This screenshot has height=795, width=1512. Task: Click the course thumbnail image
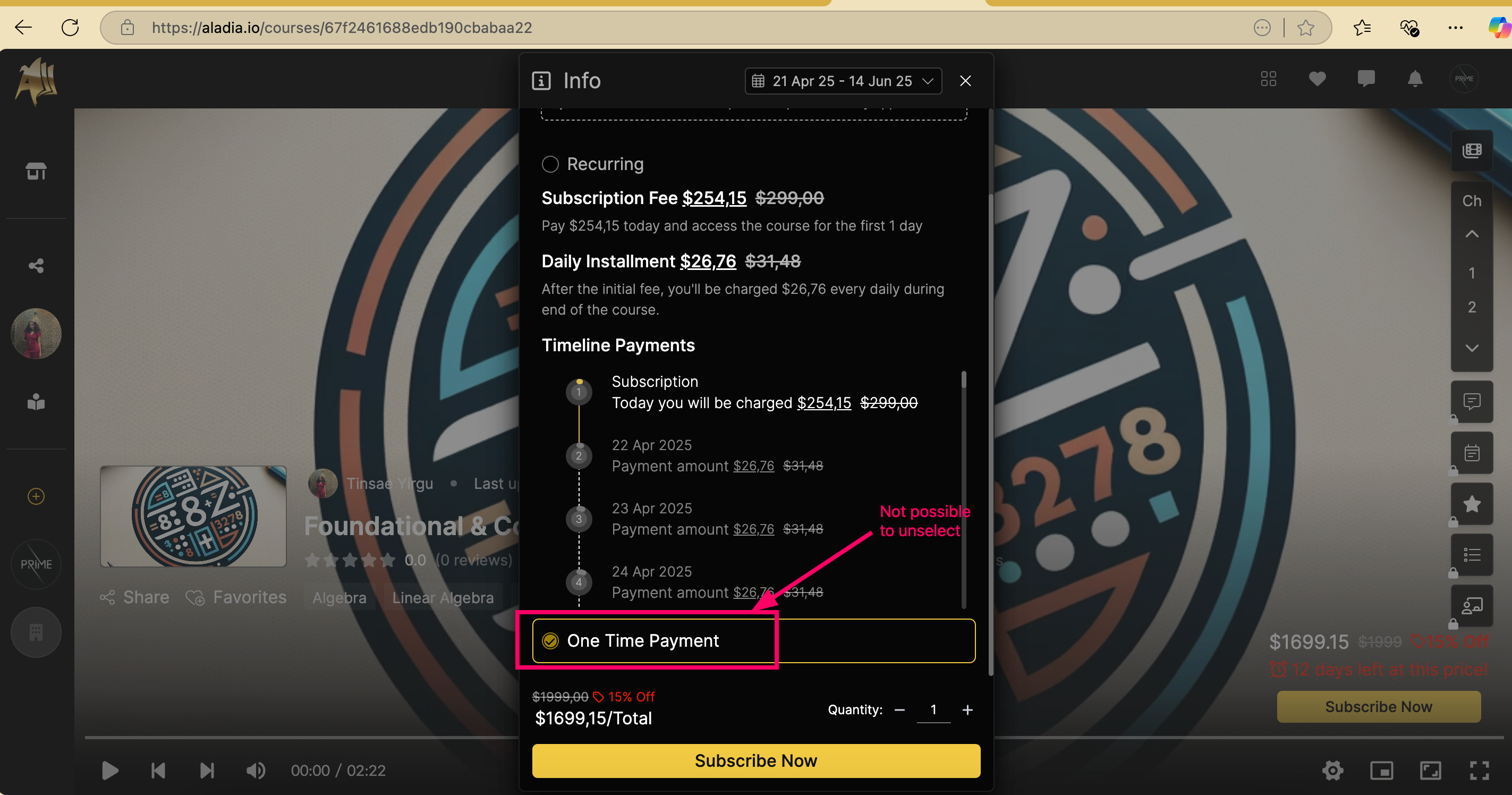[193, 516]
